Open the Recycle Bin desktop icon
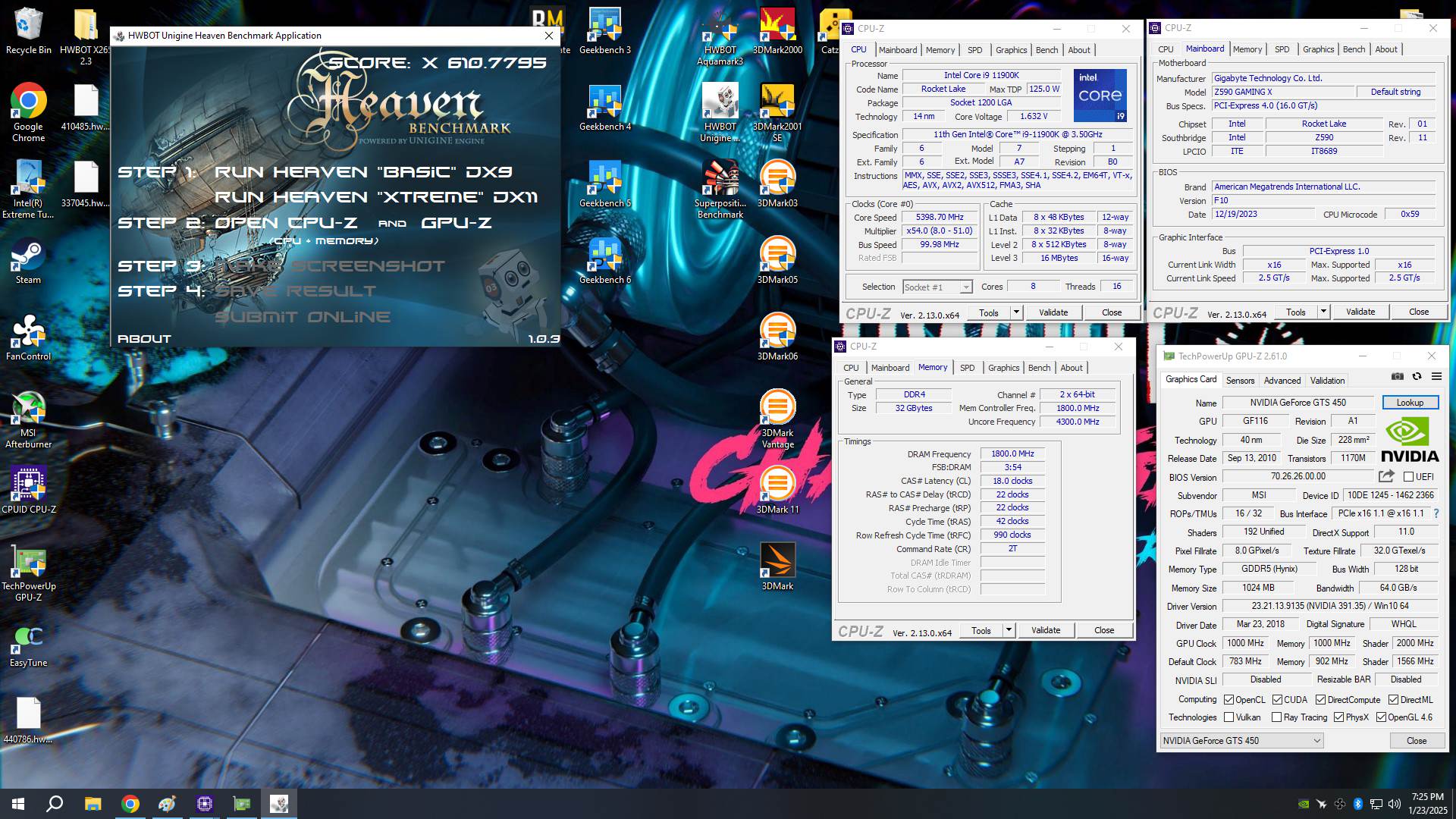 28,30
